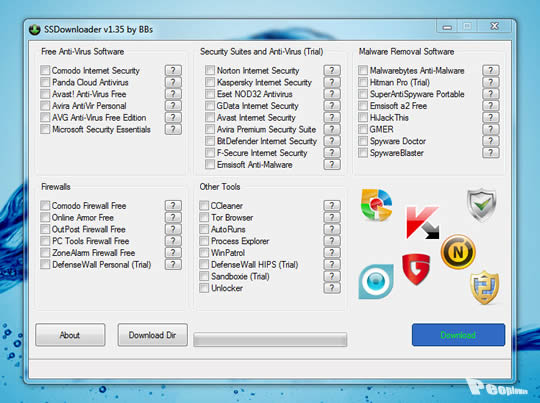The width and height of the screenshot is (540, 403).
Task: Open help for Comodo Internet Security
Action: tap(173, 70)
